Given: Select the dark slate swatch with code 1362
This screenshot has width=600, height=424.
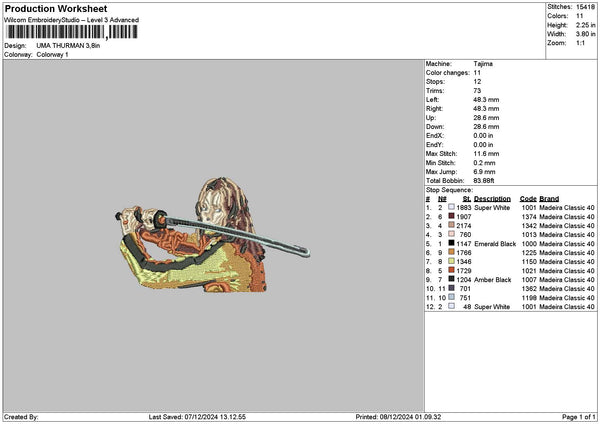Looking at the screenshot, I should click(452, 288).
